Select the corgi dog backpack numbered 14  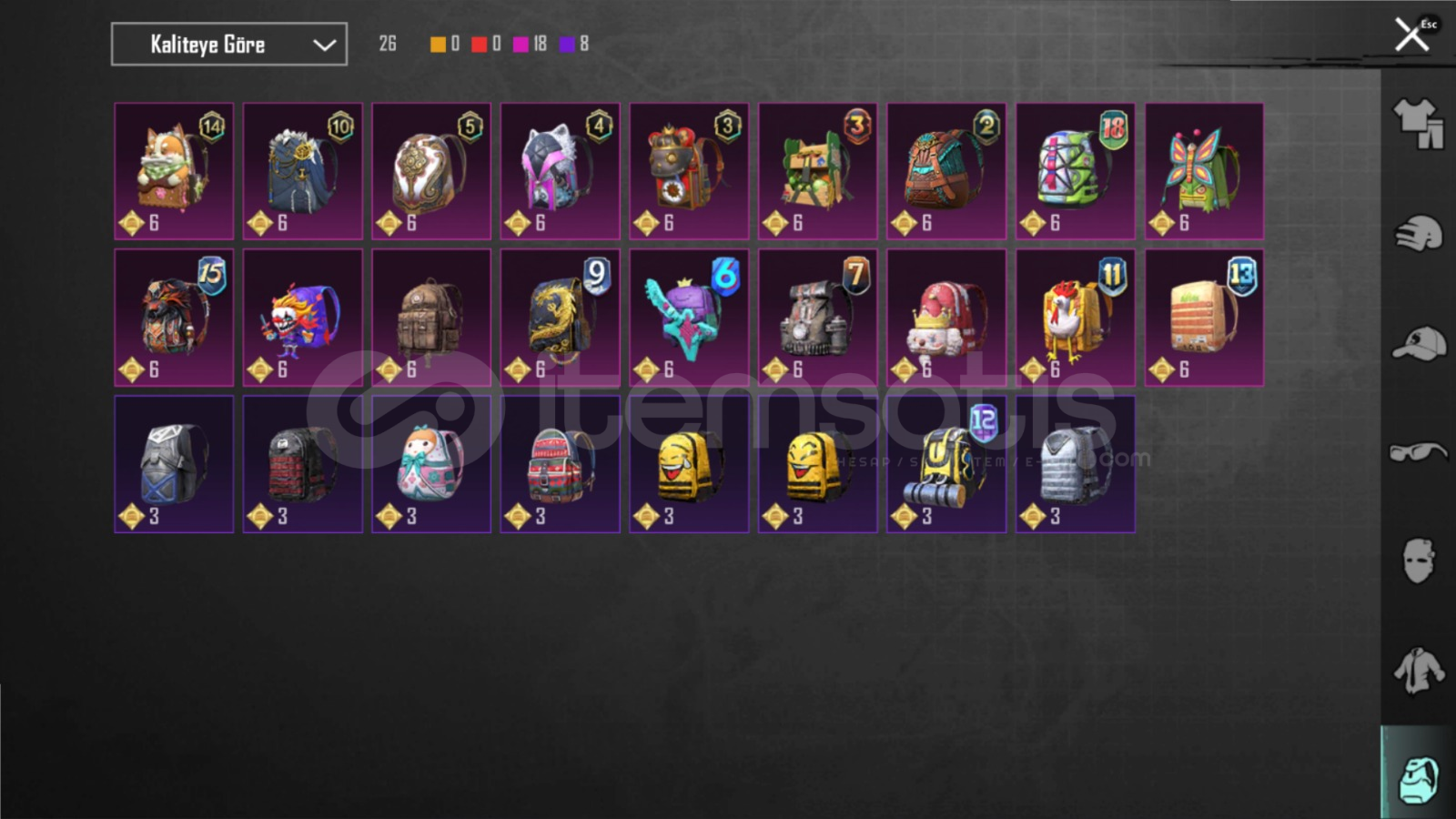(174, 171)
